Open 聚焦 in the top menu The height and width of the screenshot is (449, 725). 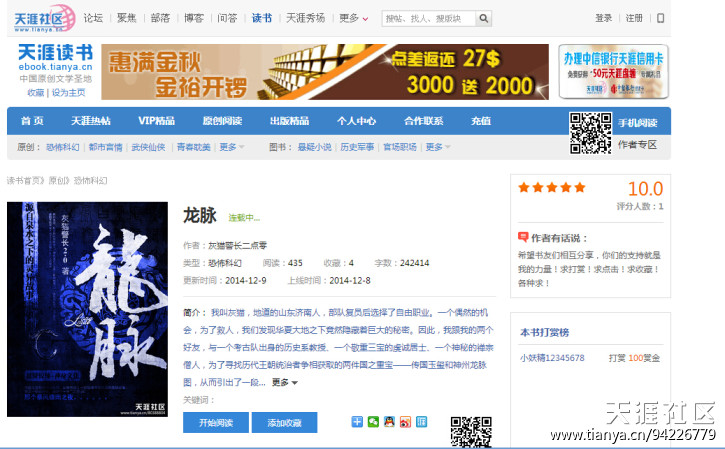(127, 18)
